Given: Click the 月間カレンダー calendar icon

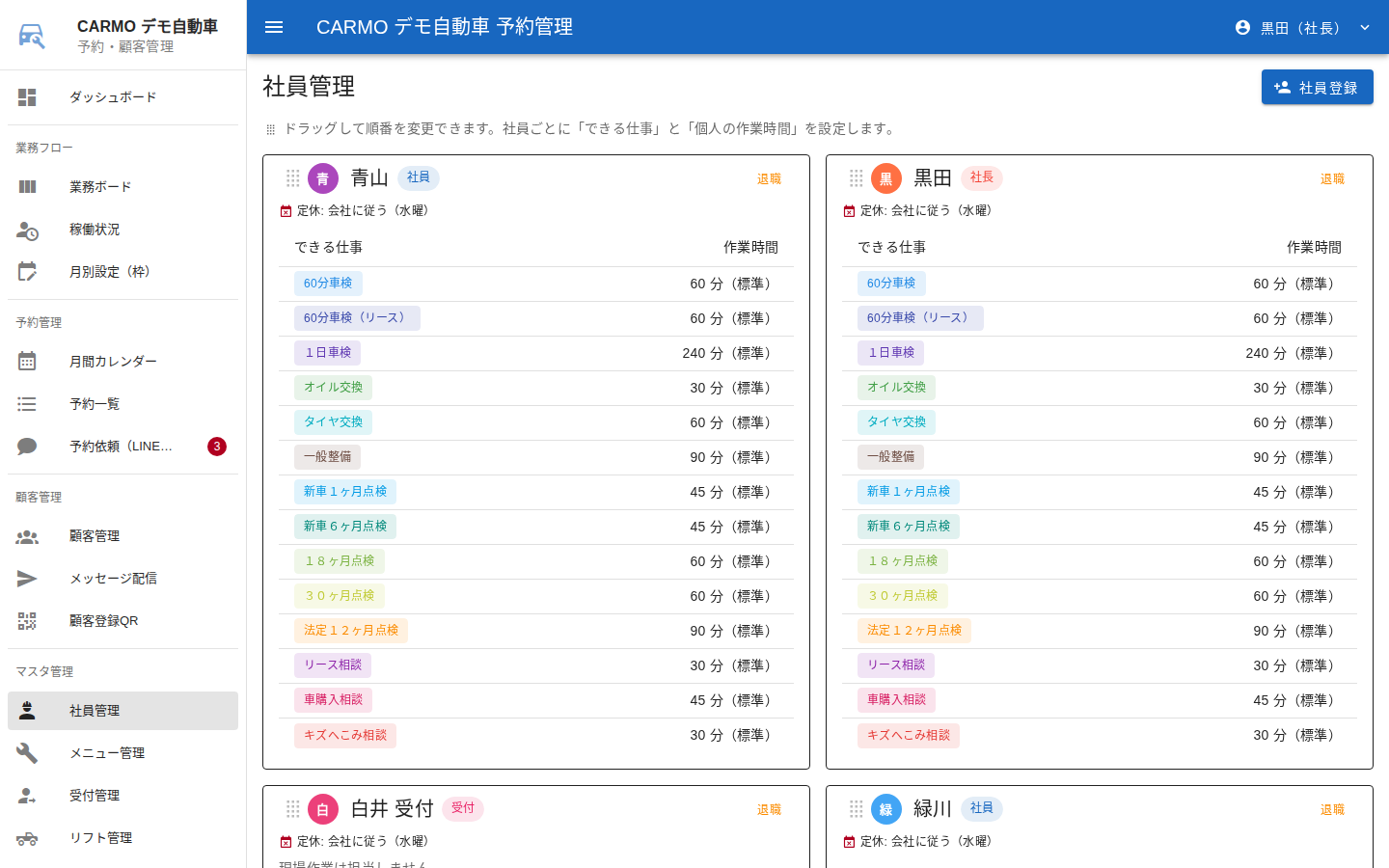Looking at the screenshot, I should pyautogui.click(x=27, y=362).
